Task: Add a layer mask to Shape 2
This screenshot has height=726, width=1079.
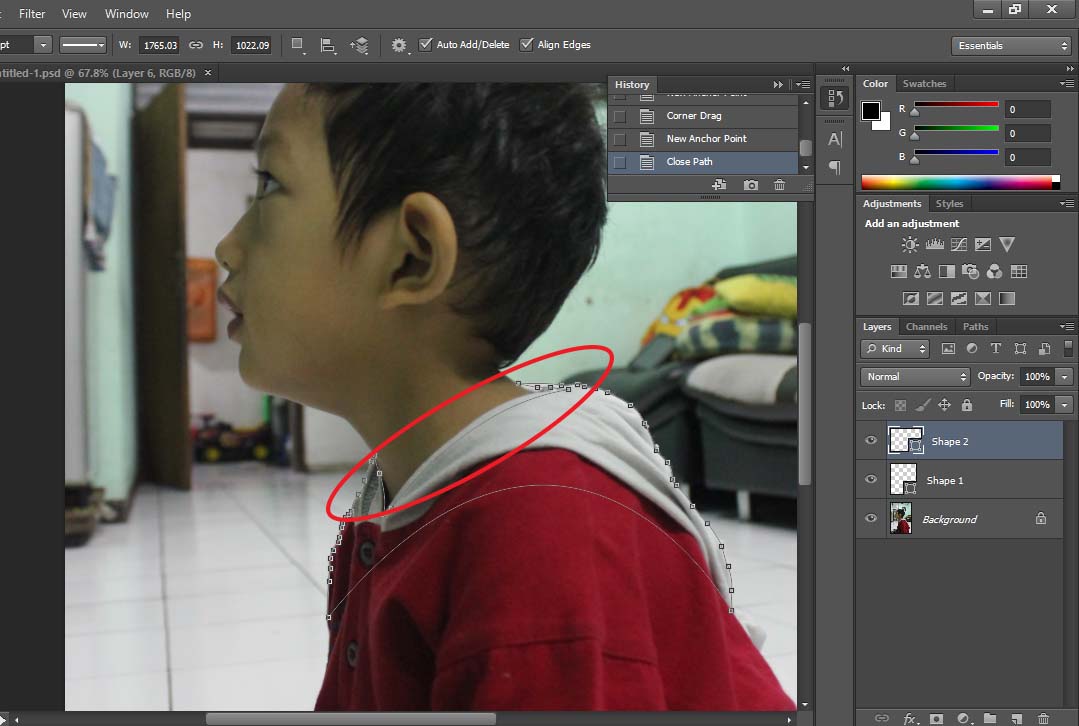Action: [x=937, y=718]
